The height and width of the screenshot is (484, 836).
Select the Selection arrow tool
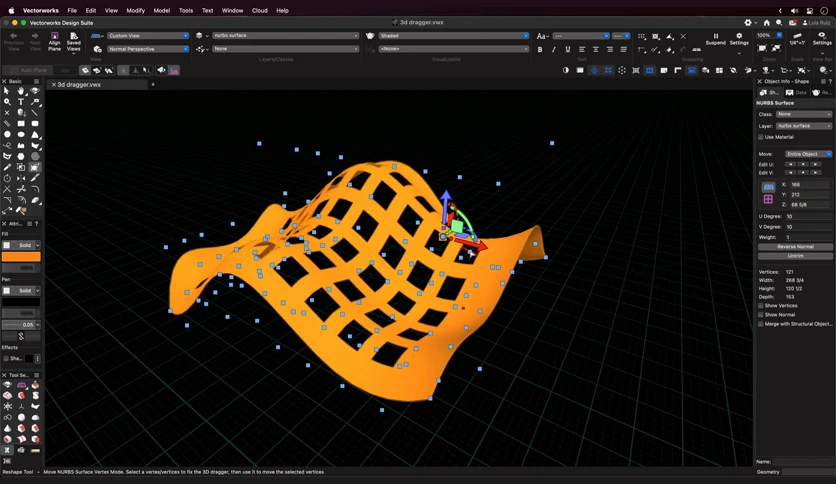(7, 91)
